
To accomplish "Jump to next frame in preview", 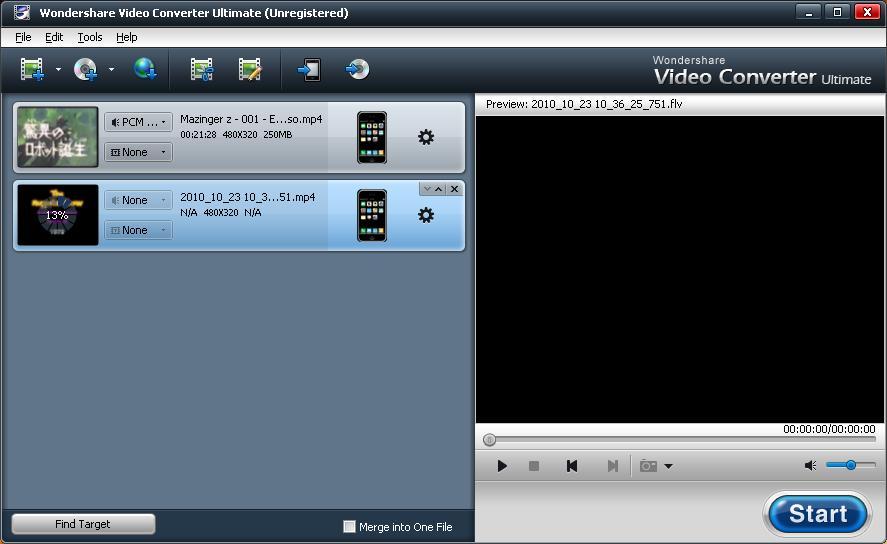I will click(612, 466).
